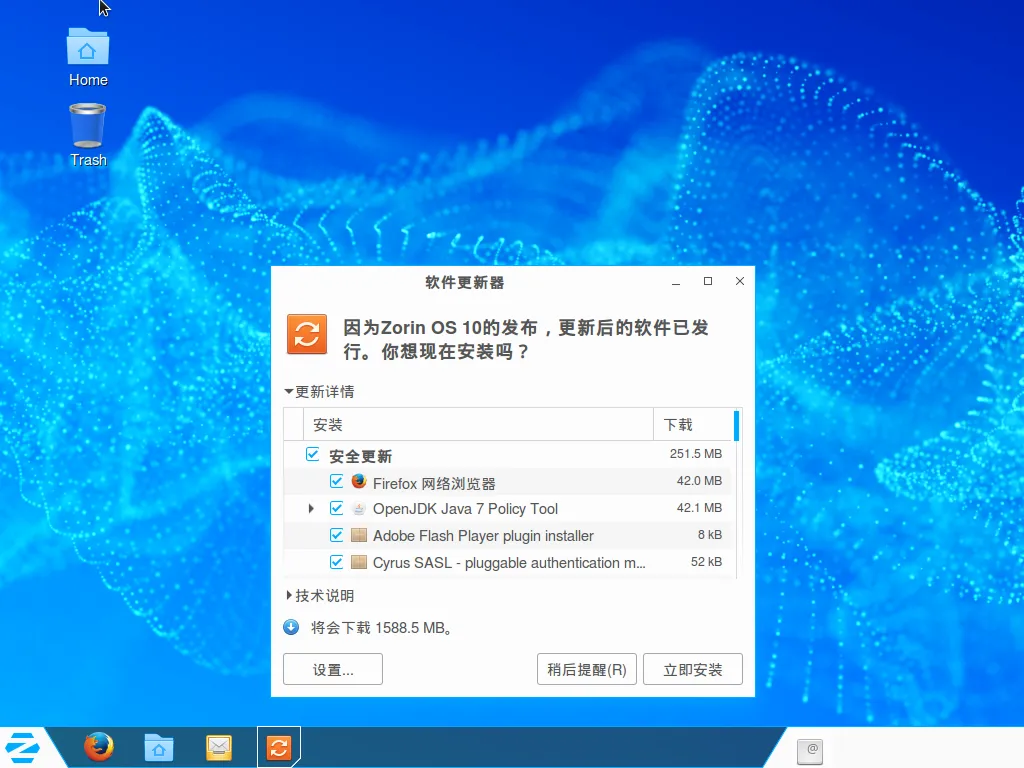Launch the file manager from the taskbar
This screenshot has width=1024, height=768.
coord(158,747)
